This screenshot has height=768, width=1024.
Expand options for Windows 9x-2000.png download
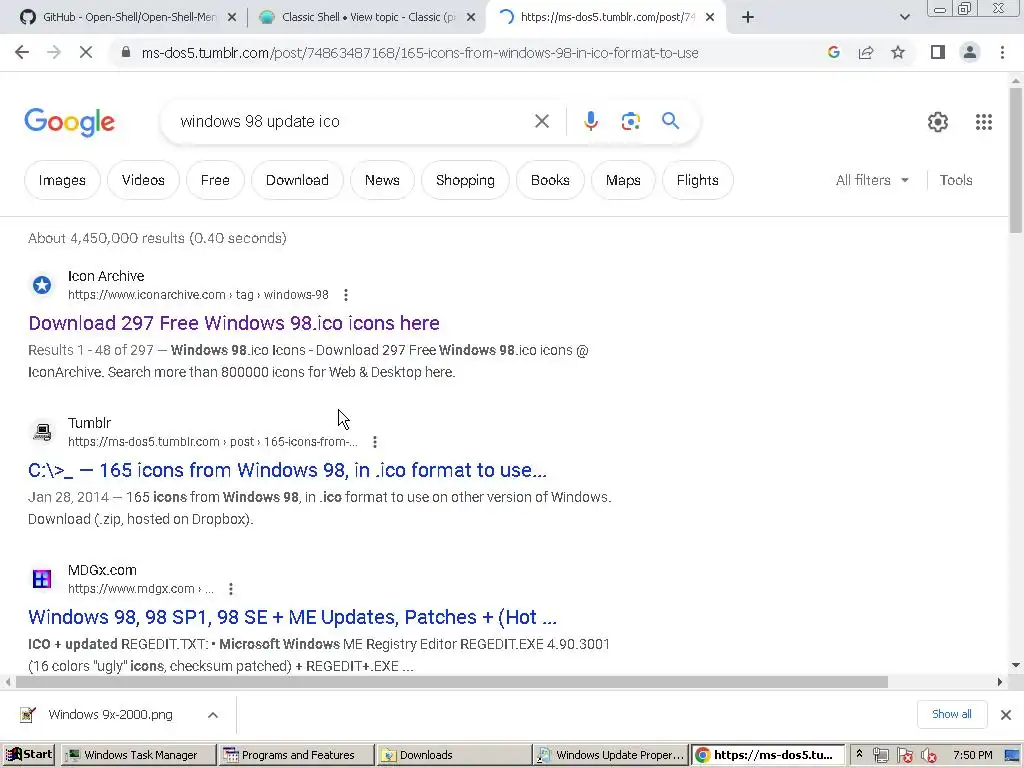(x=213, y=715)
